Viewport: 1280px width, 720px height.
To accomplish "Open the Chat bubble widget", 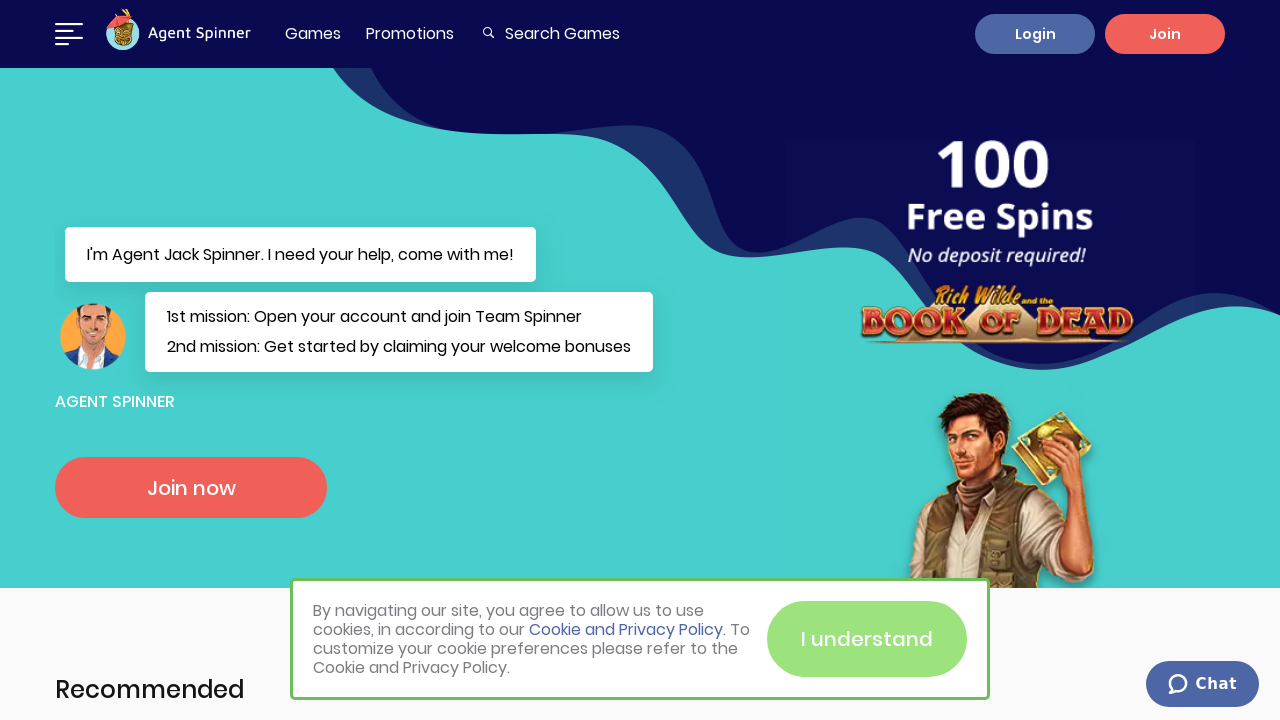I will click(1202, 684).
